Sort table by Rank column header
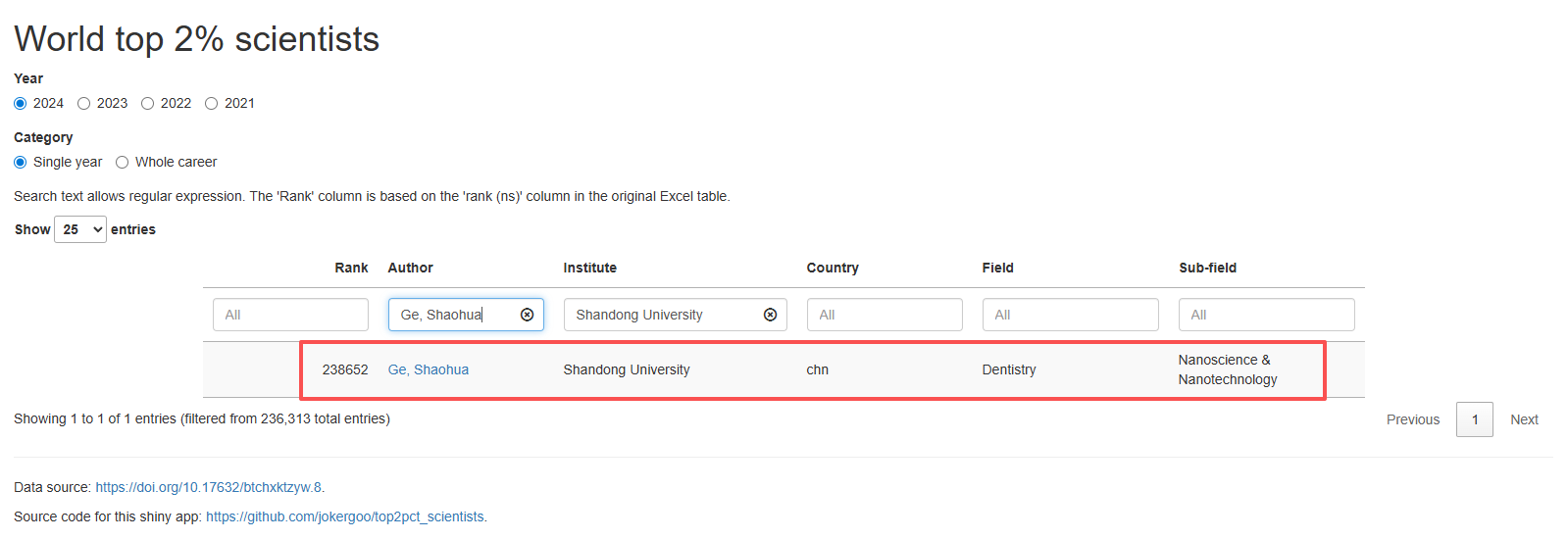1568x540 pixels. (x=351, y=268)
